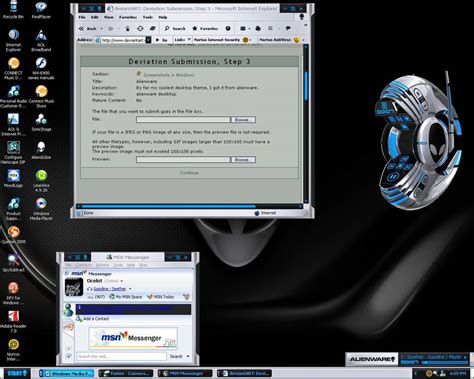Switch to deviantART taskbar button
474x379 pixels.
click(x=244, y=374)
